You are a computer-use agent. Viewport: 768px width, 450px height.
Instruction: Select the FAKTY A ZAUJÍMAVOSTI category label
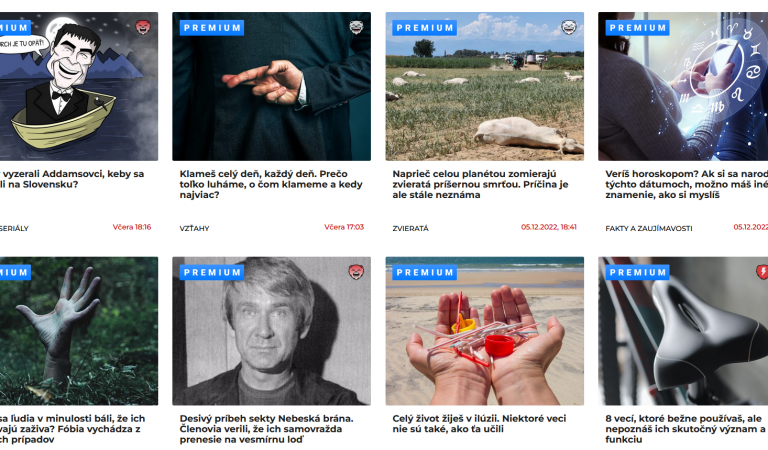[649, 228]
